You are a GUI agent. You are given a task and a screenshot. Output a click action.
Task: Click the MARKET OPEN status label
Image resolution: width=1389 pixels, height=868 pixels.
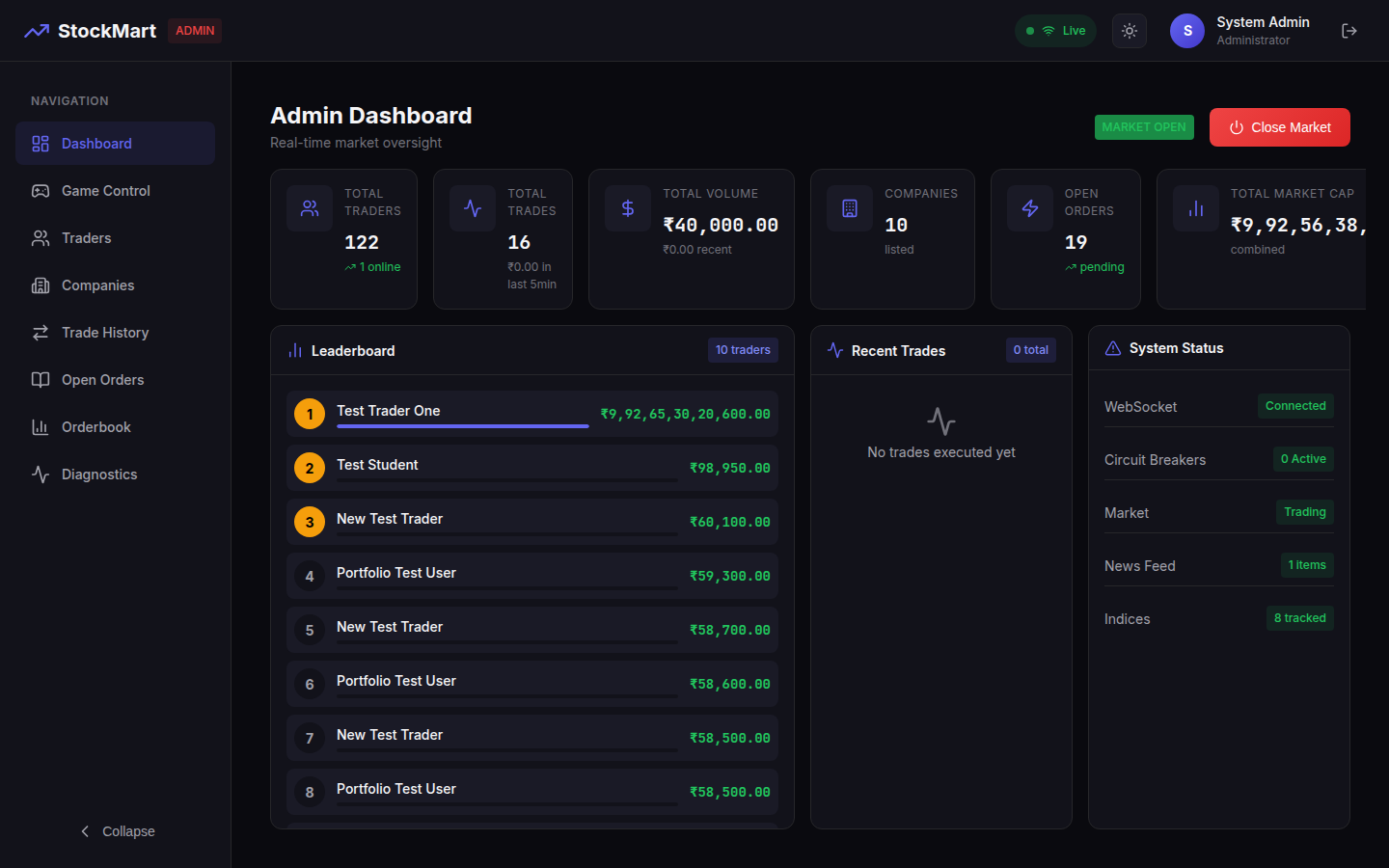pos(1144,126)
